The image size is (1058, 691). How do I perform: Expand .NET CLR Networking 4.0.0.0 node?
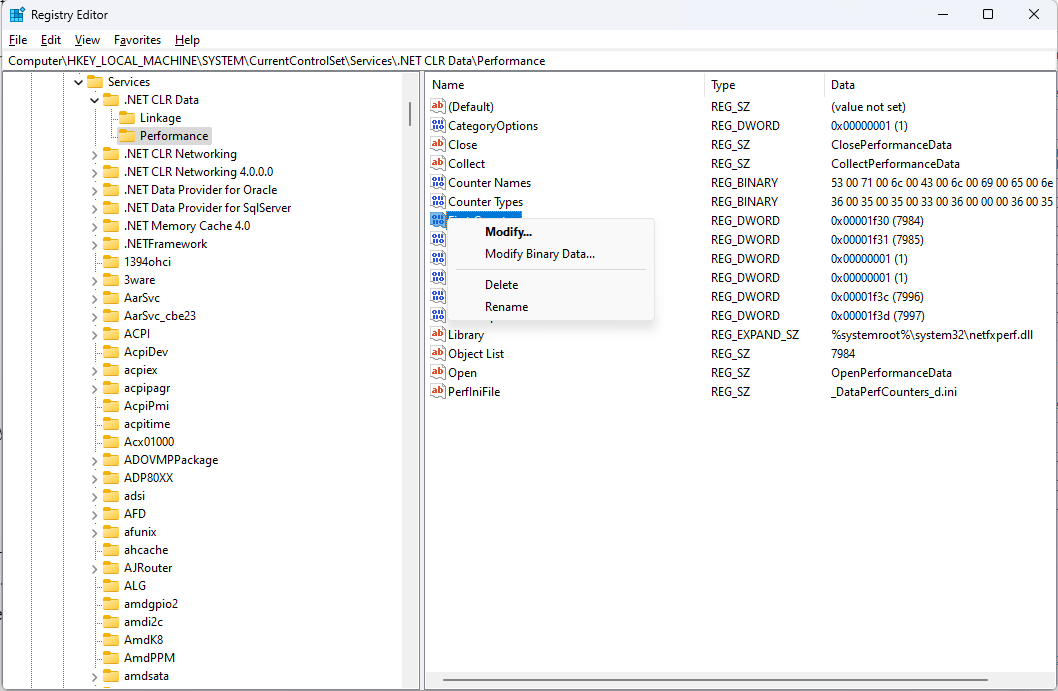pos(94,173)
